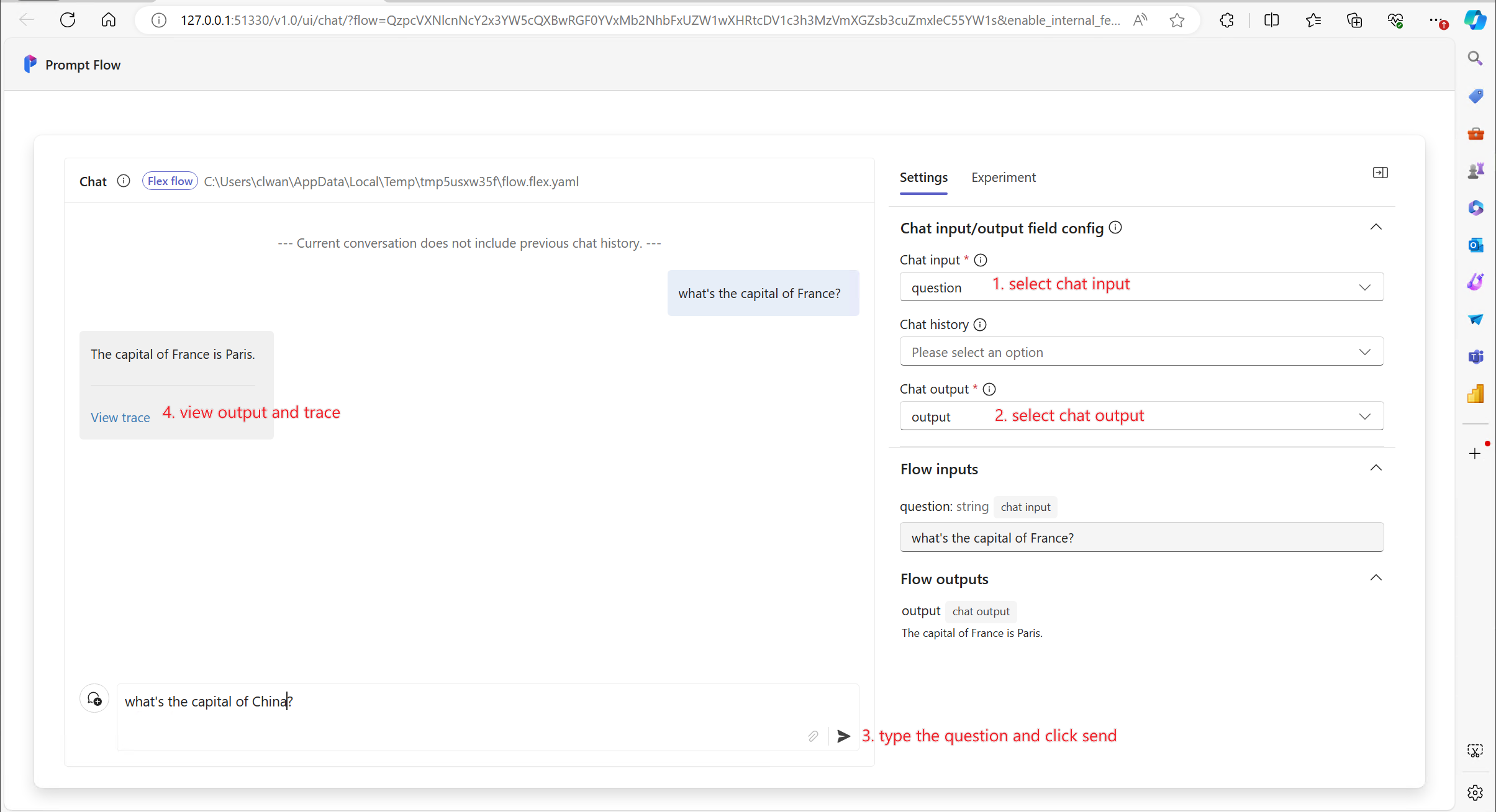Screen dimensions: 1496x812
Task: Click the info icon next to Chat heading
Action: (x=123, y=181)
